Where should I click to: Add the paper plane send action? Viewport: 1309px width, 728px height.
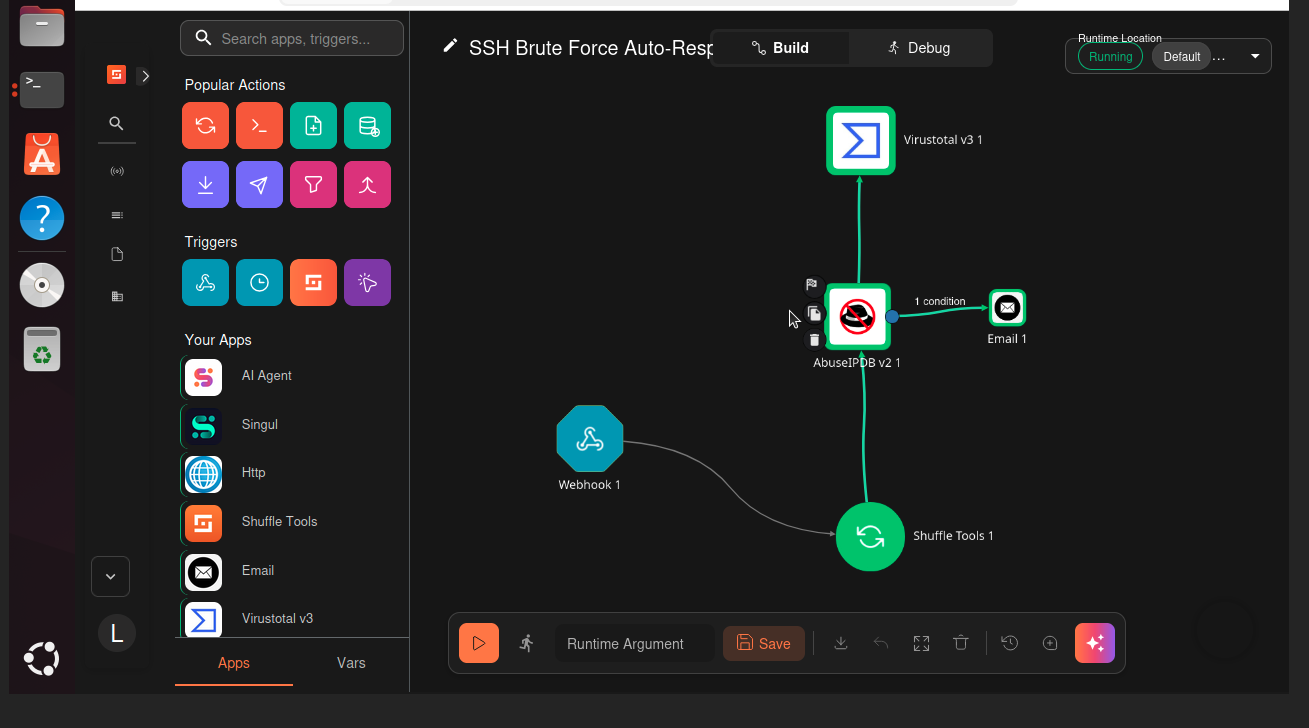[259, 185]
